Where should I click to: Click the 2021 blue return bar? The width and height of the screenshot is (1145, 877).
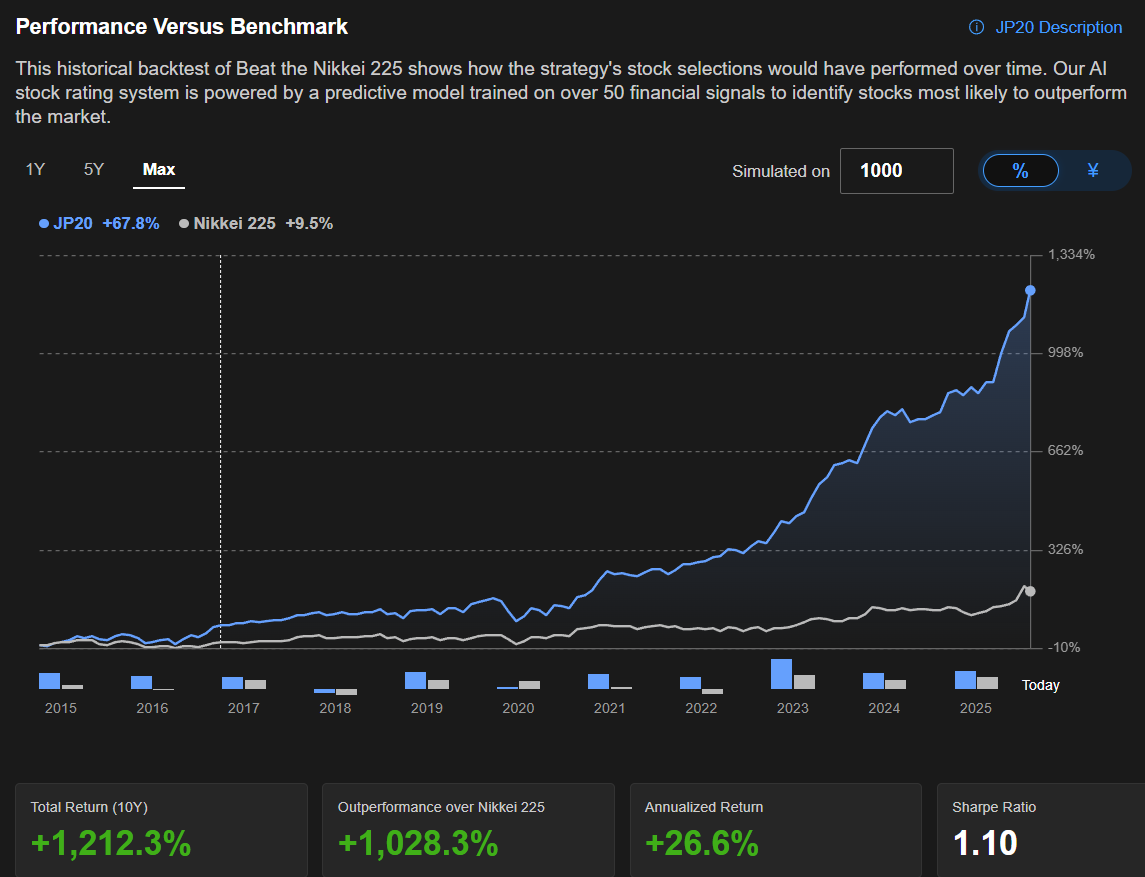[598, 682]
